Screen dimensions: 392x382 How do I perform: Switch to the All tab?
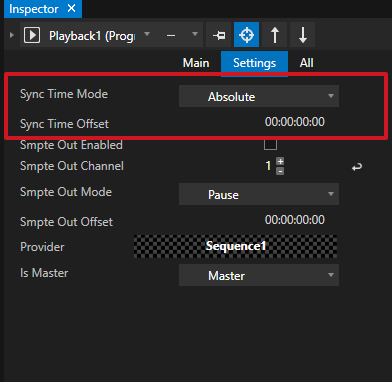[306, 63]
